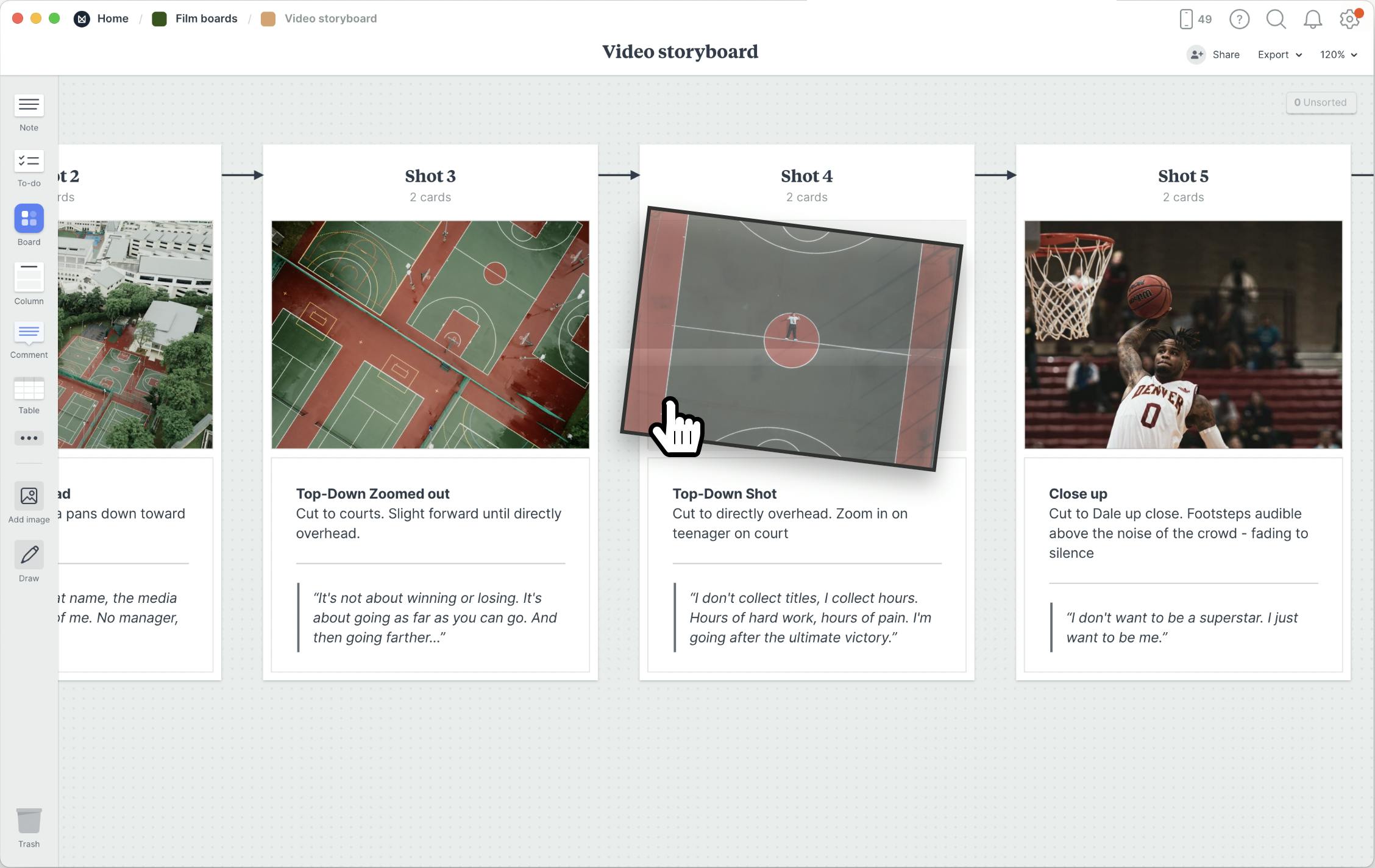Viewport: 1375px width, 868px height.
Task: Click the Add image tool
Action: click(x=29, y=496)
